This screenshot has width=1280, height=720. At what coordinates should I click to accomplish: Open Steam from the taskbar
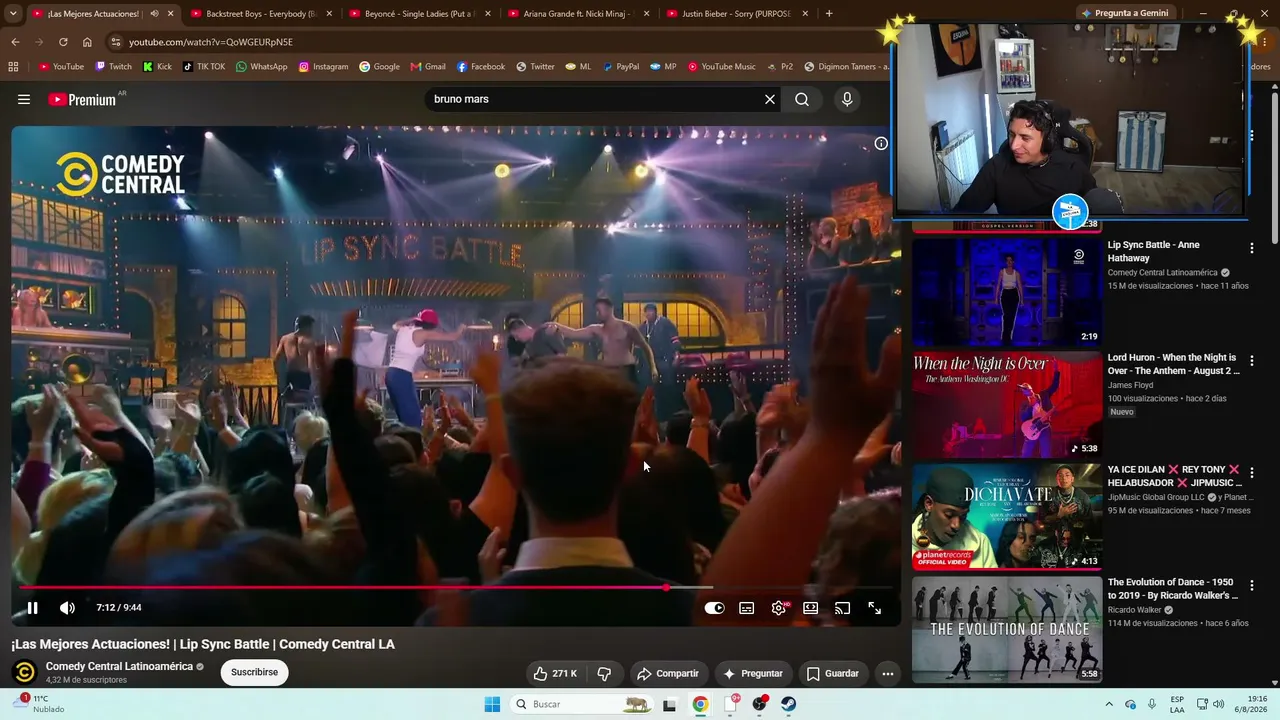789,704
